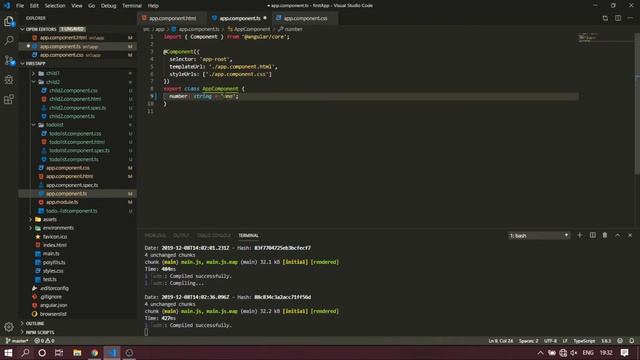Open editor More Actions ellipsis
640x360 pixels.
pyautogui.click(x=630, y=18)
